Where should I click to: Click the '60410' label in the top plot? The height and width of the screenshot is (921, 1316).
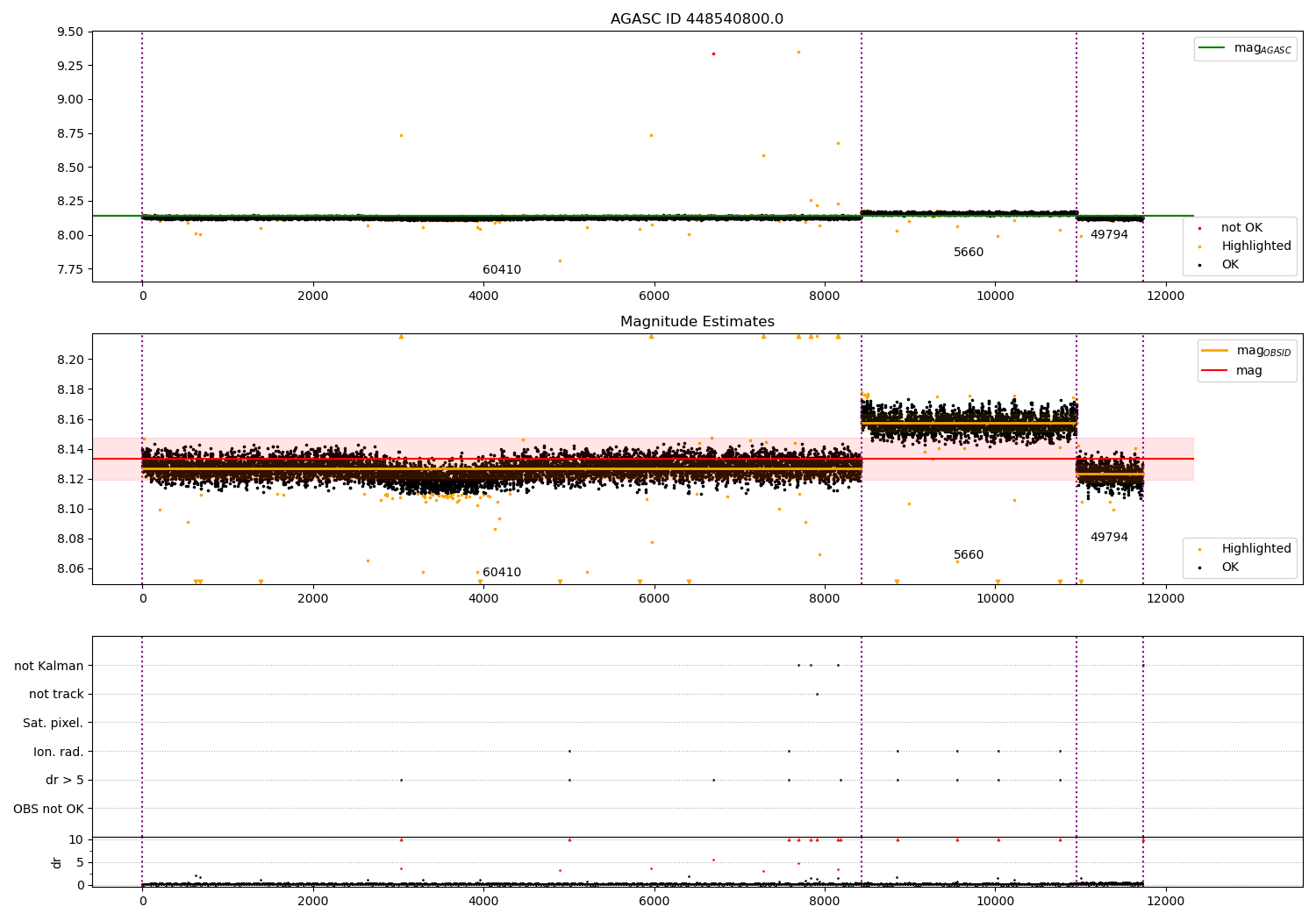click(502, 269)
